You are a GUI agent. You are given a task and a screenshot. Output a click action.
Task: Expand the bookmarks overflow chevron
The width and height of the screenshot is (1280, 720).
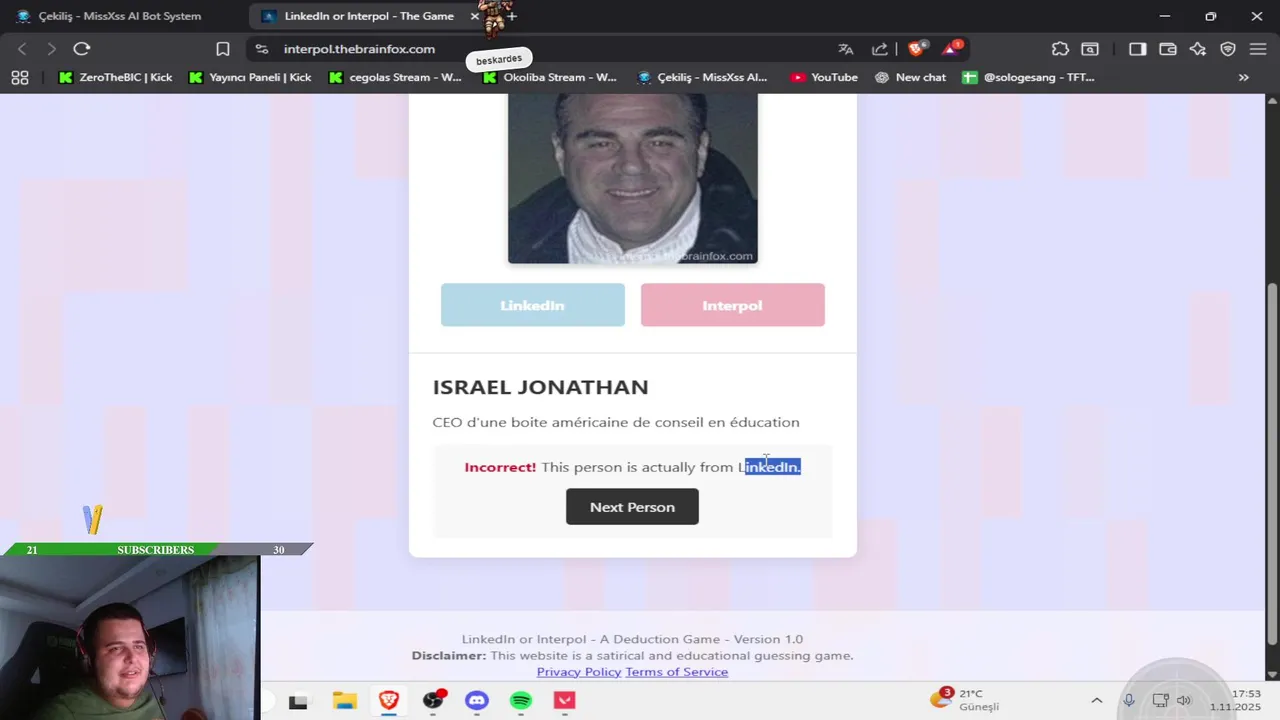click(x=1243, y=77)
